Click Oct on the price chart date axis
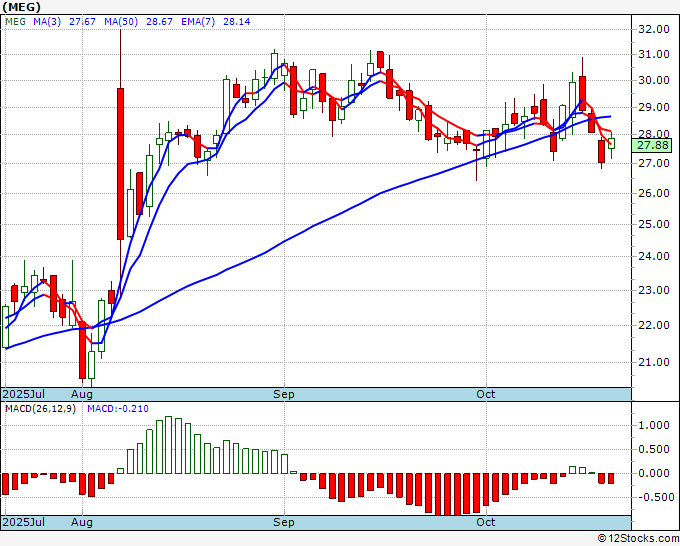Viewport: 680px width, 546px height. 485,394
